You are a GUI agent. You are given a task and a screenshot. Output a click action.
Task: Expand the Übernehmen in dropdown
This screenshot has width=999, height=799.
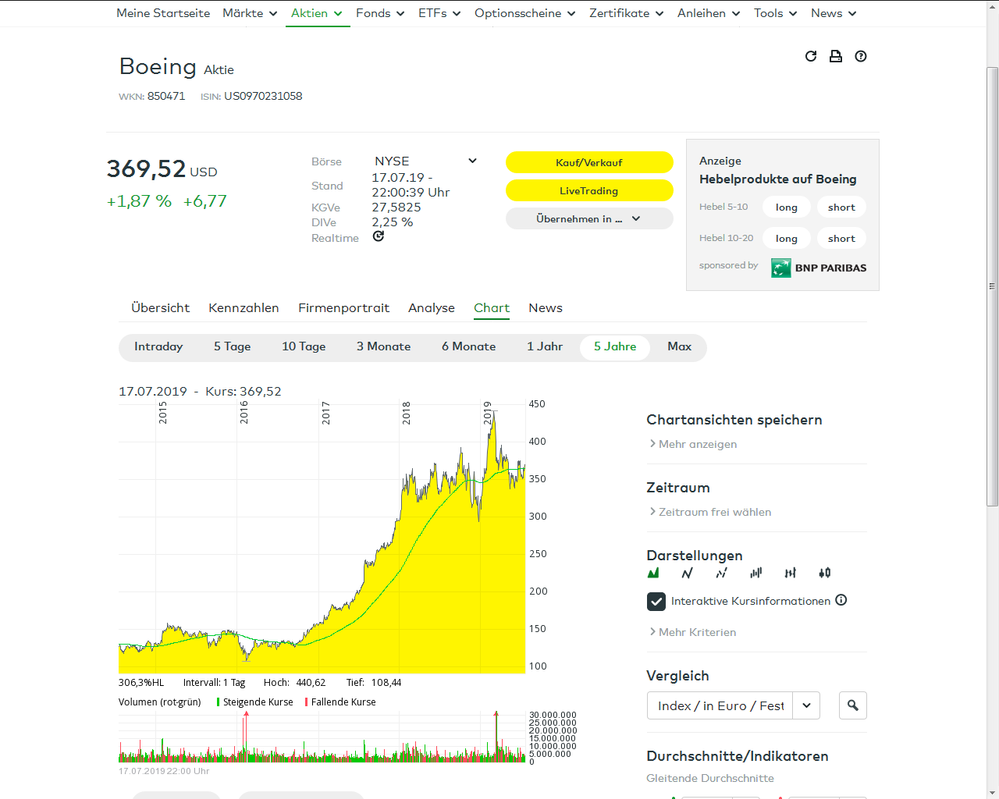tap(589, 218)
